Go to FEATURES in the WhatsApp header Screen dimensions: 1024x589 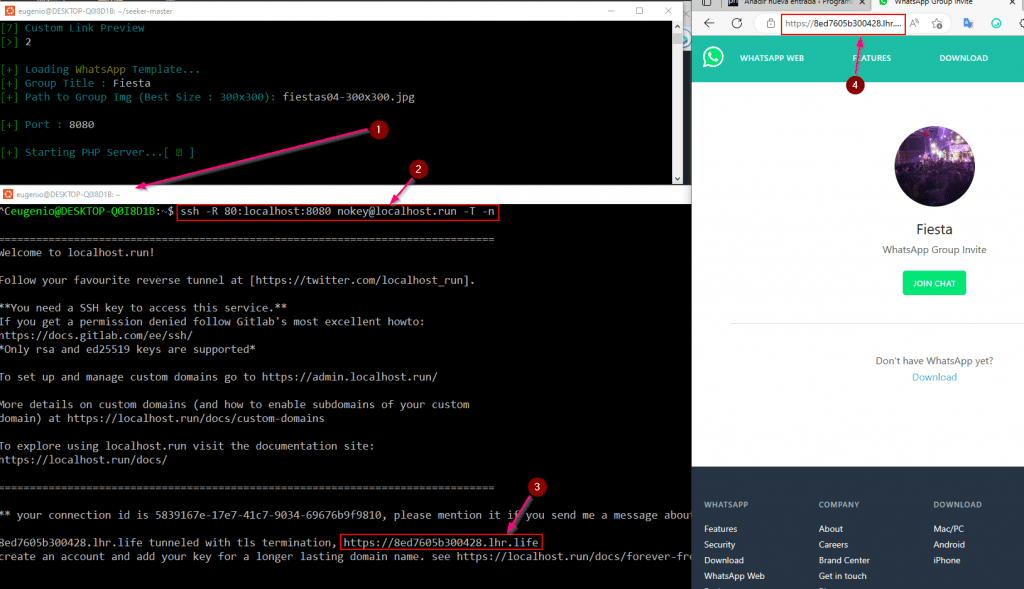pos(872,58)
